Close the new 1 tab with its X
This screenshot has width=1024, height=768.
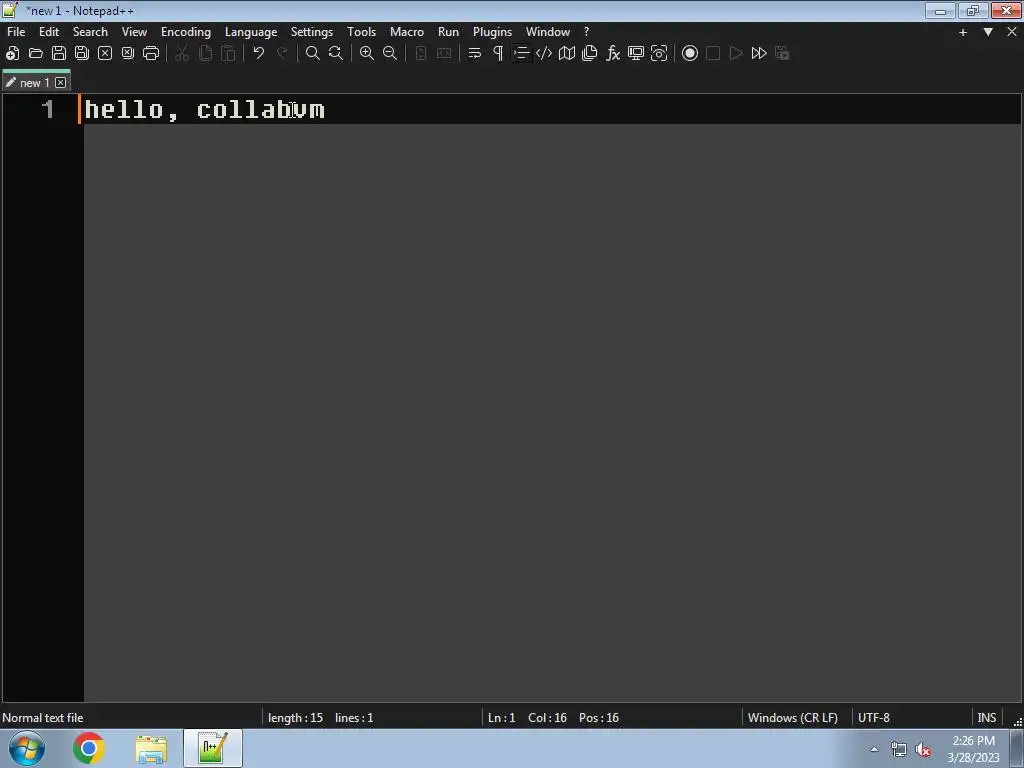click(61, 82)
